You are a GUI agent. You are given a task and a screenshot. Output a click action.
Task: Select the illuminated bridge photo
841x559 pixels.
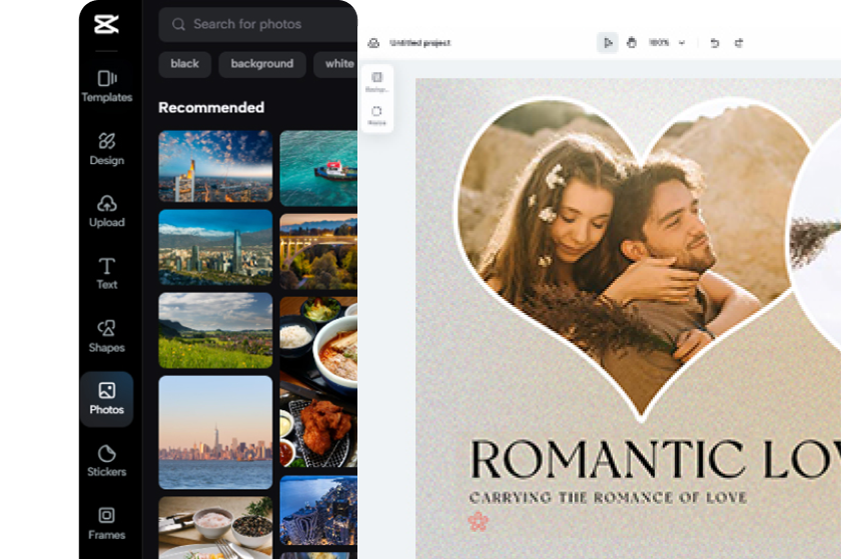[x=319, y=252]
